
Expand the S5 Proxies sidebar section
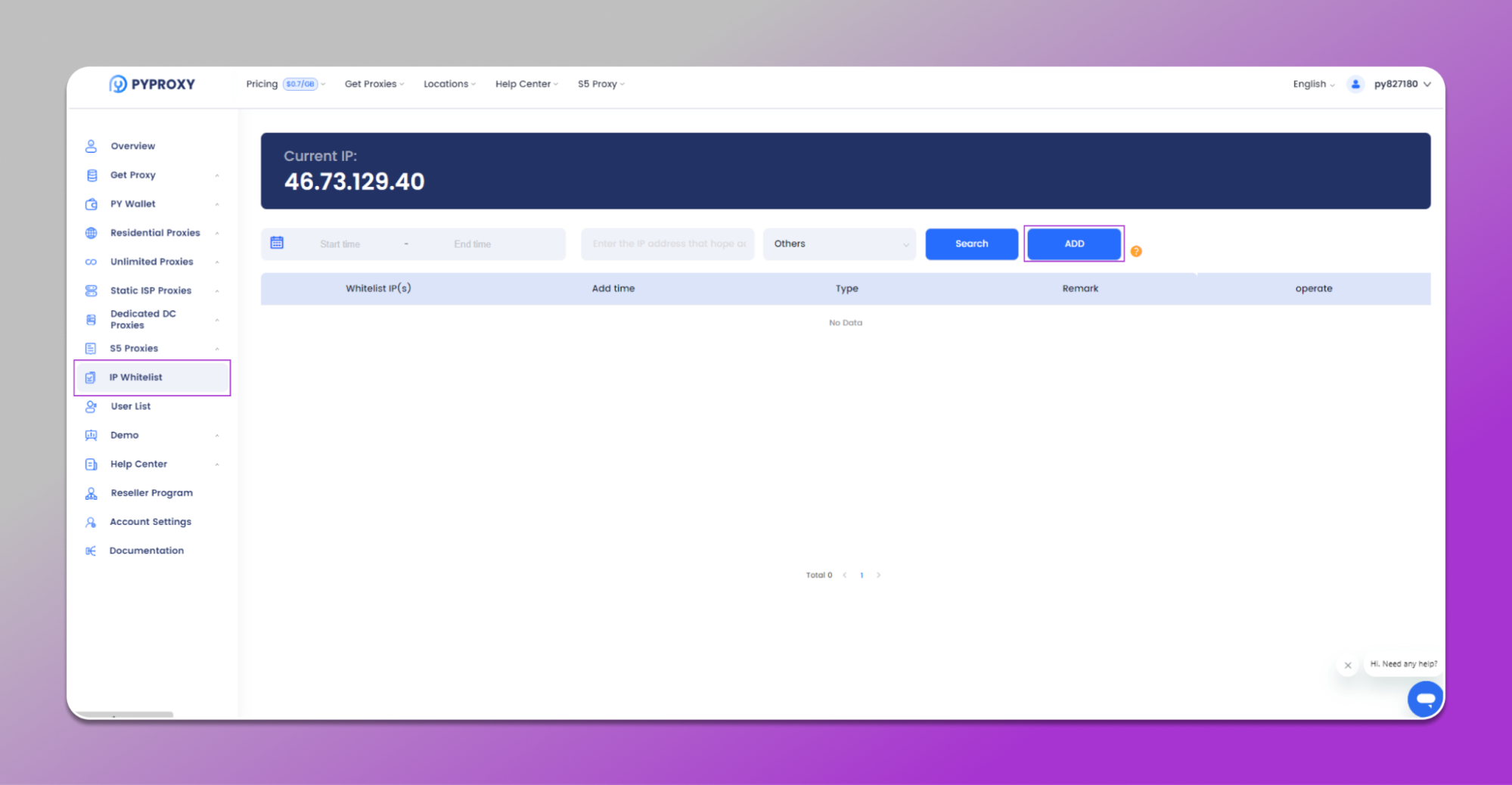click(217, 349)
